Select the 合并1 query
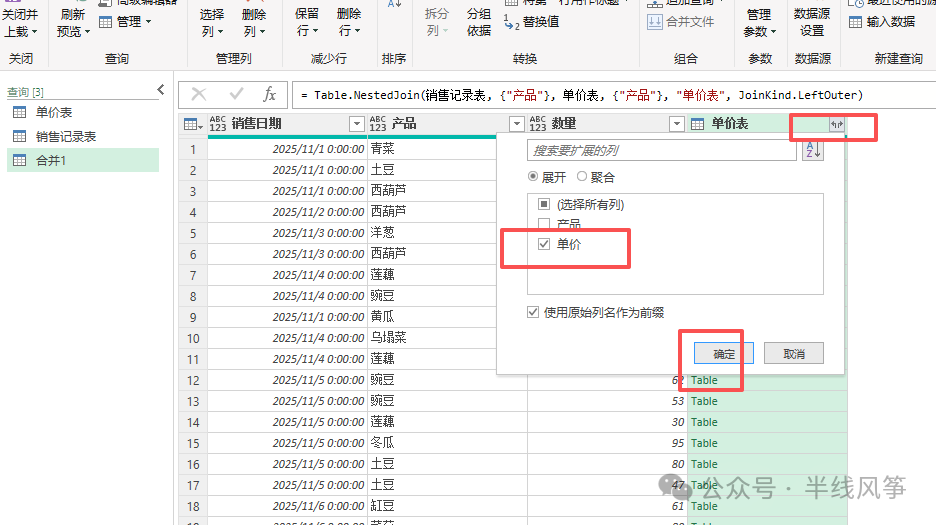Image resolution: width=936 pixels, height=525 pixels. 82,160
